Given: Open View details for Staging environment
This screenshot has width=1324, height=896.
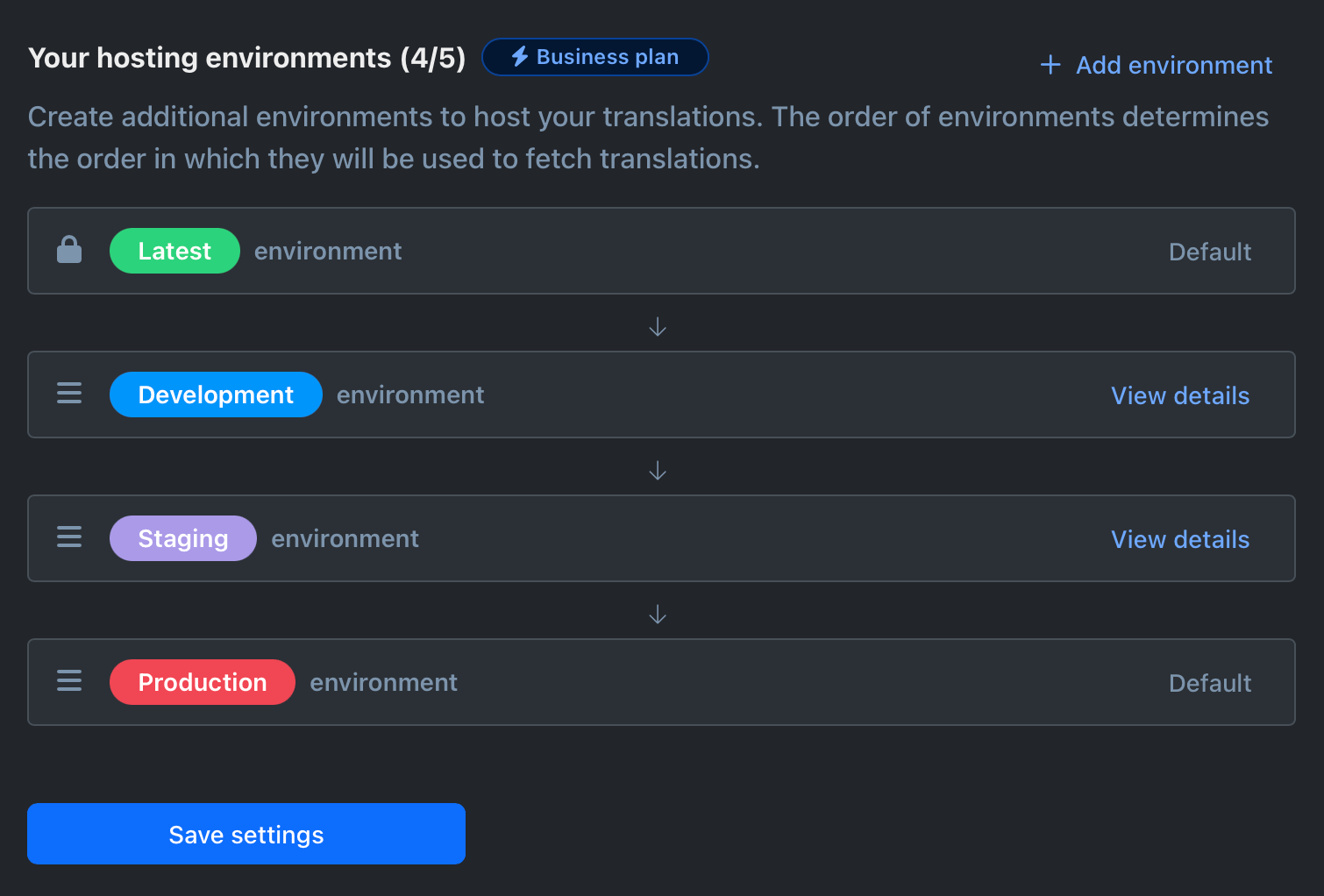Looking at the screenshot, I should [1180, 539].
